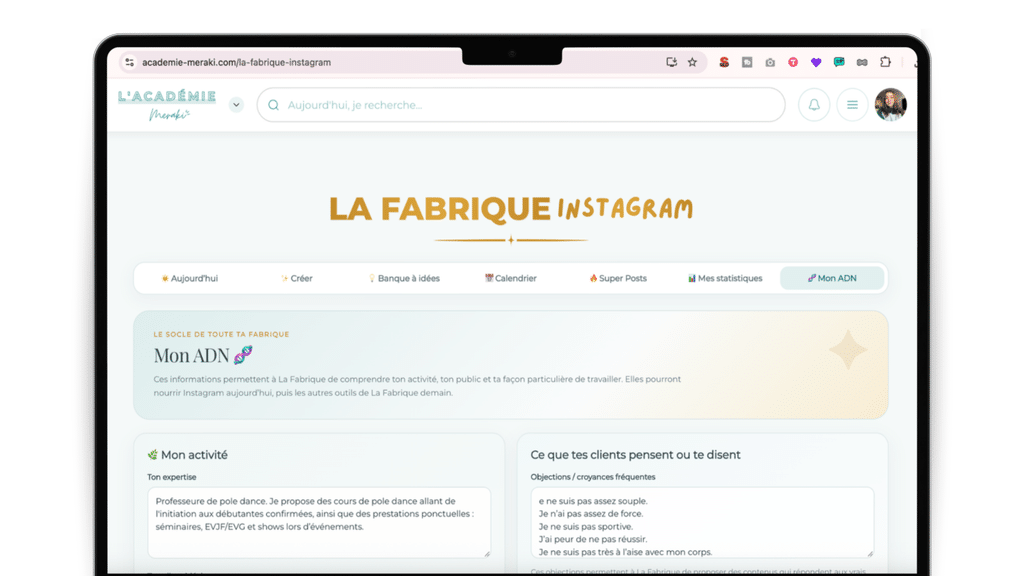Open the browser extensions puzzle icon

click(886, 62)
